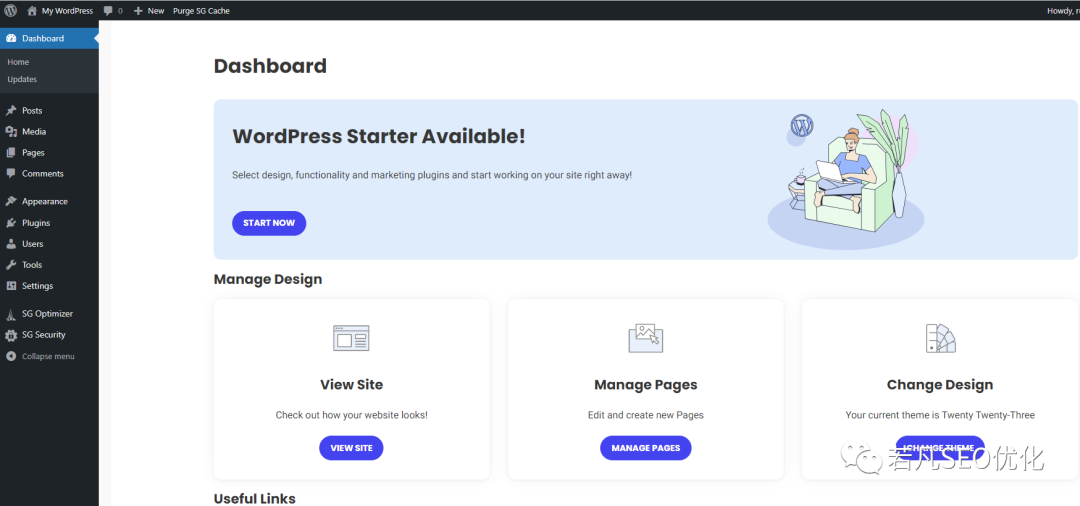Click the Manage Design section heading
Image resolution: width=1080 pixels, height=506 pixels.
268,280
